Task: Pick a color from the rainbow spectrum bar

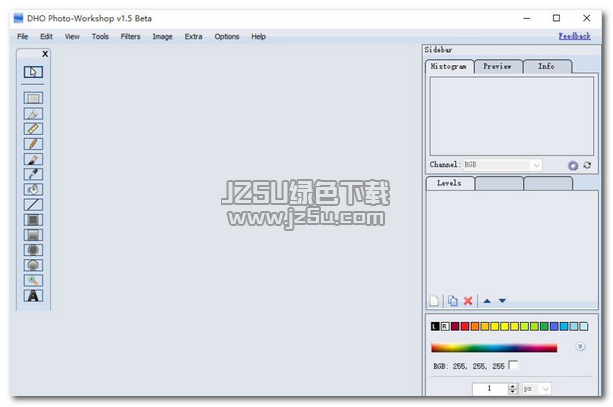Action: pos(494,348)
